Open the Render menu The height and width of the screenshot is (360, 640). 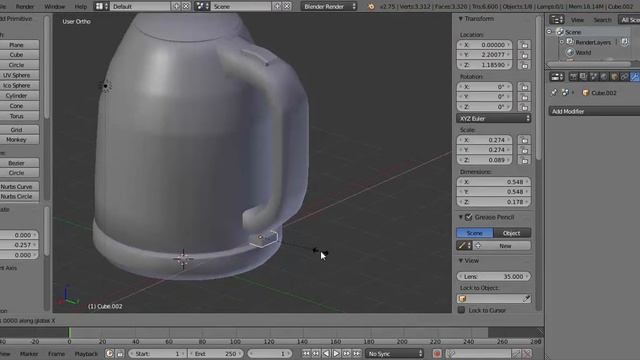click(x=25, y=7)
